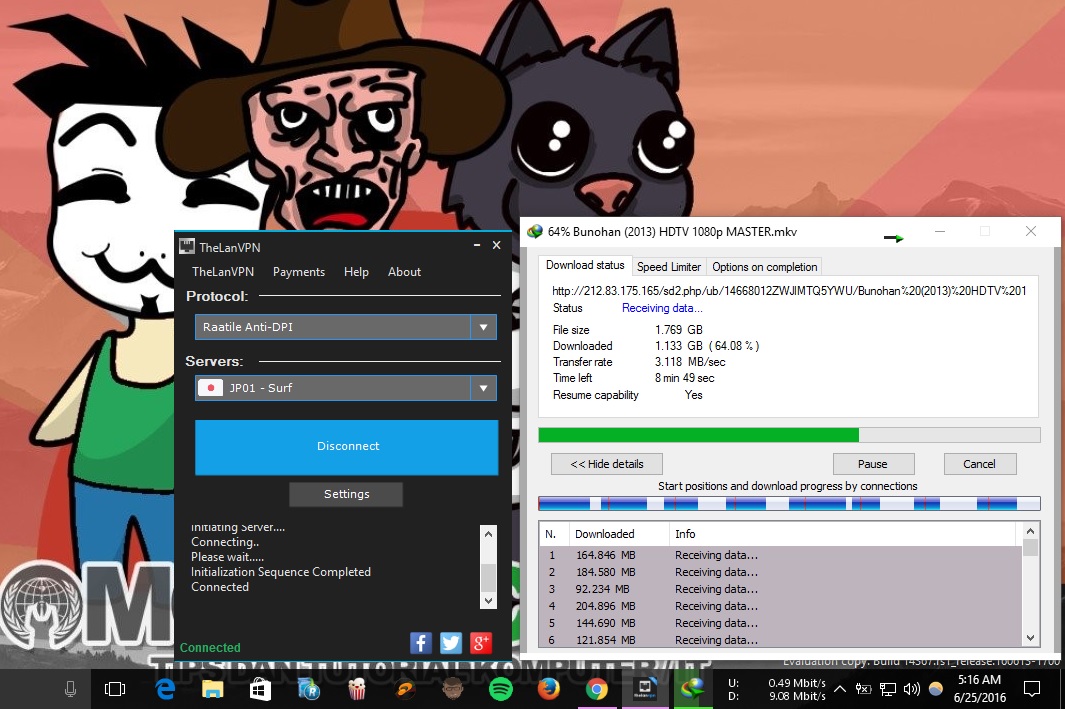Select connection row with 204.896 MB

tap(780, 606)
